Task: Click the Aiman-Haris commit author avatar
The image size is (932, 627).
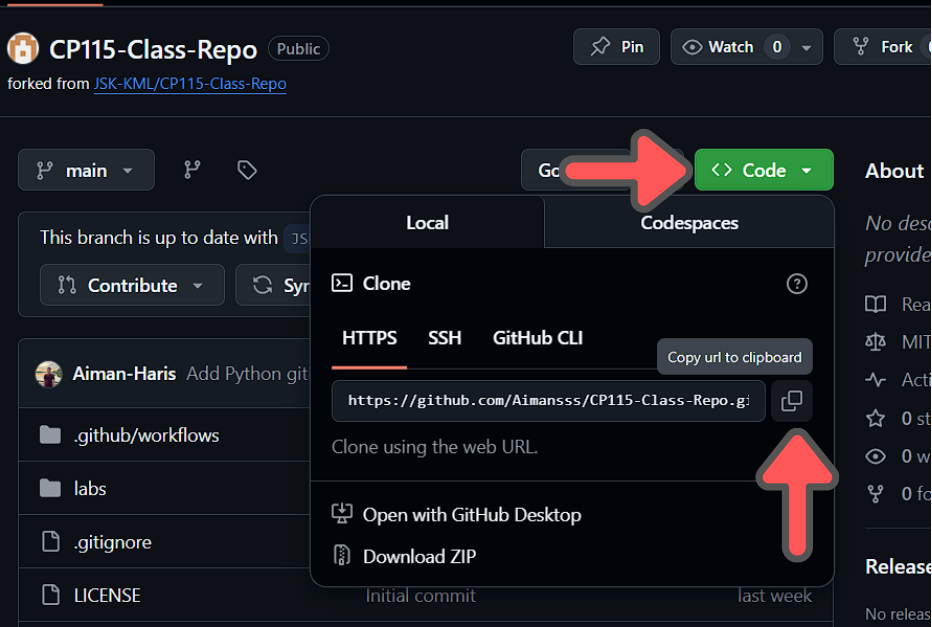Action: click(49, 374)
